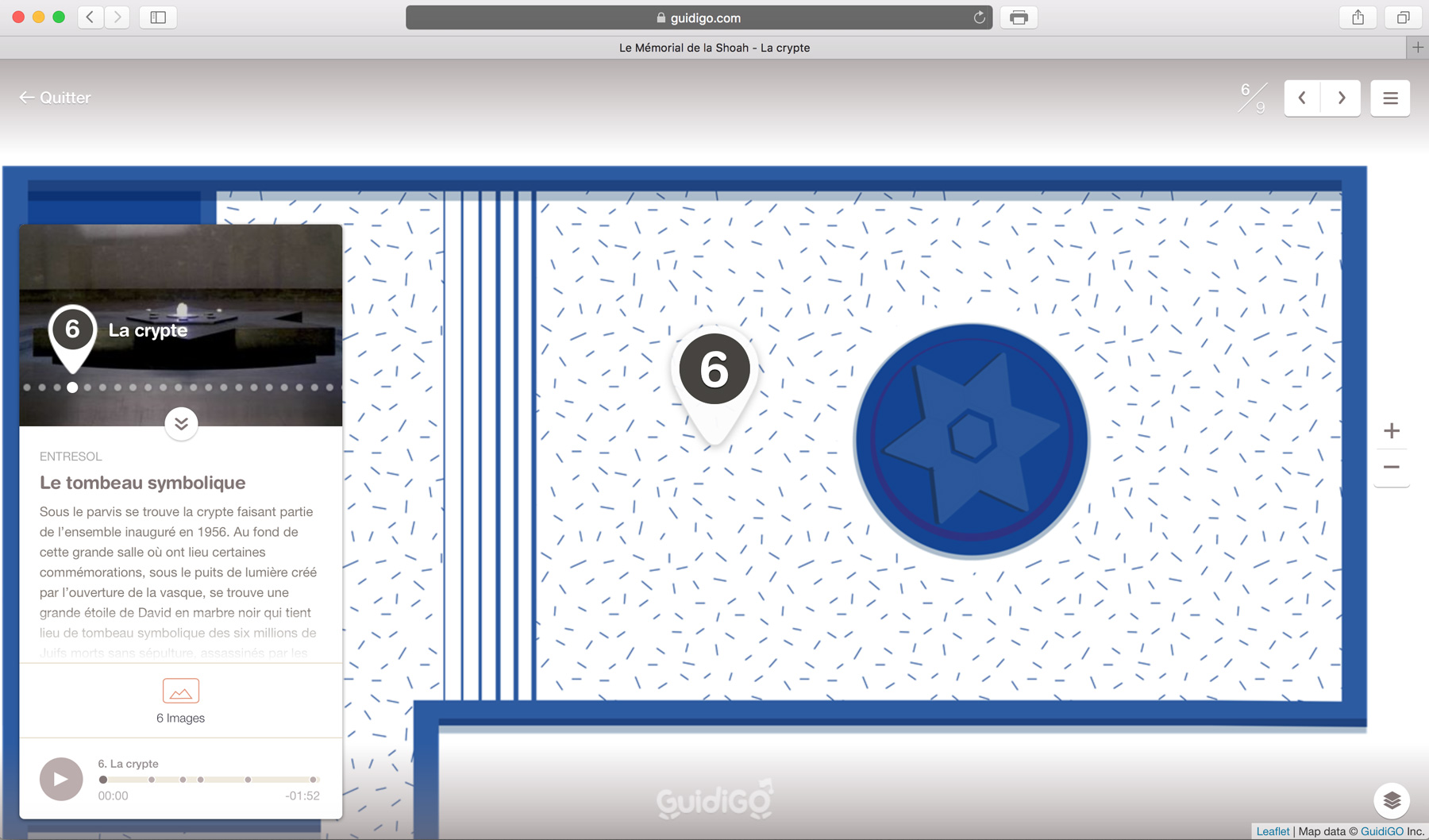This screenshot has height=840, width=1429.
Task: Open the Safari share menu
Action: click(1358, 17)
